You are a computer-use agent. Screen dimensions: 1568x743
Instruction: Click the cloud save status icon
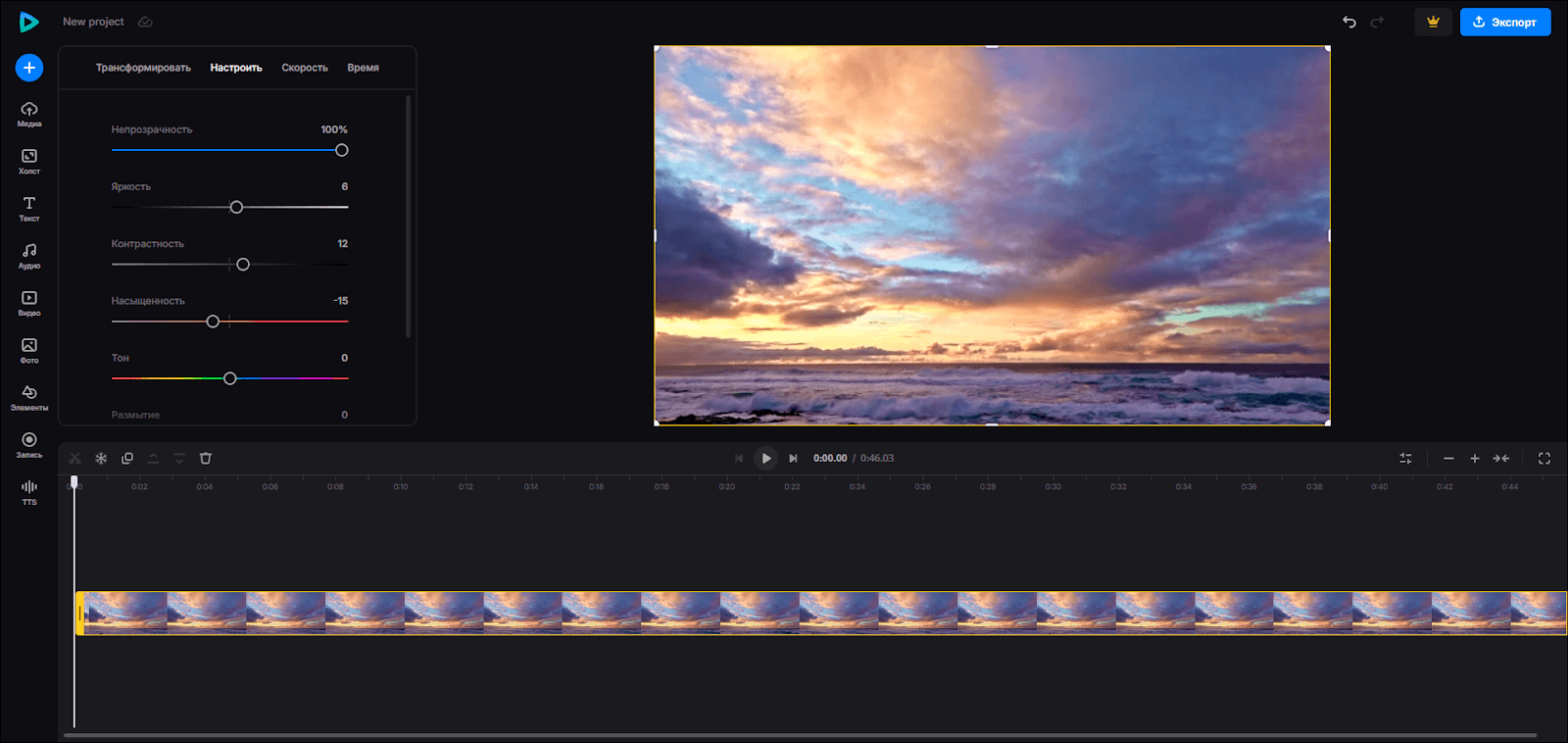pyautogui.click(x=145, y=22)
